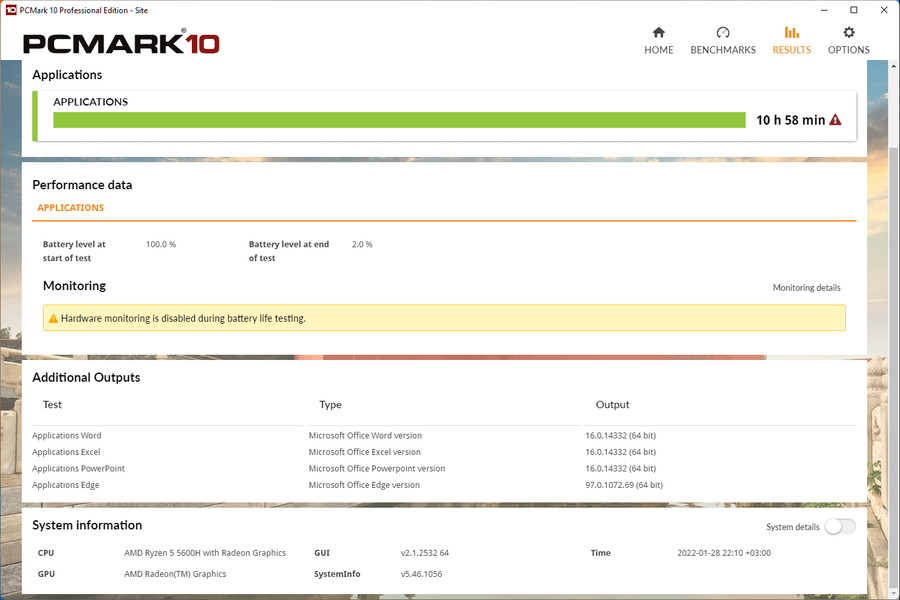The width and height of the screenshot is (900, 600).
Task: Open the RESULTS bar chart icon
Action: [x=792, y=32]
